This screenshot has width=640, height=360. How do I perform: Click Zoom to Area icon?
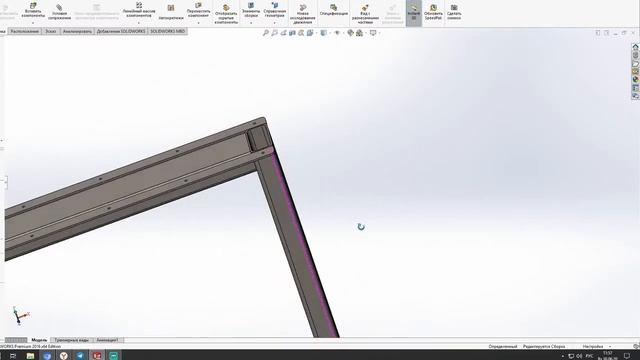(275, 33)
